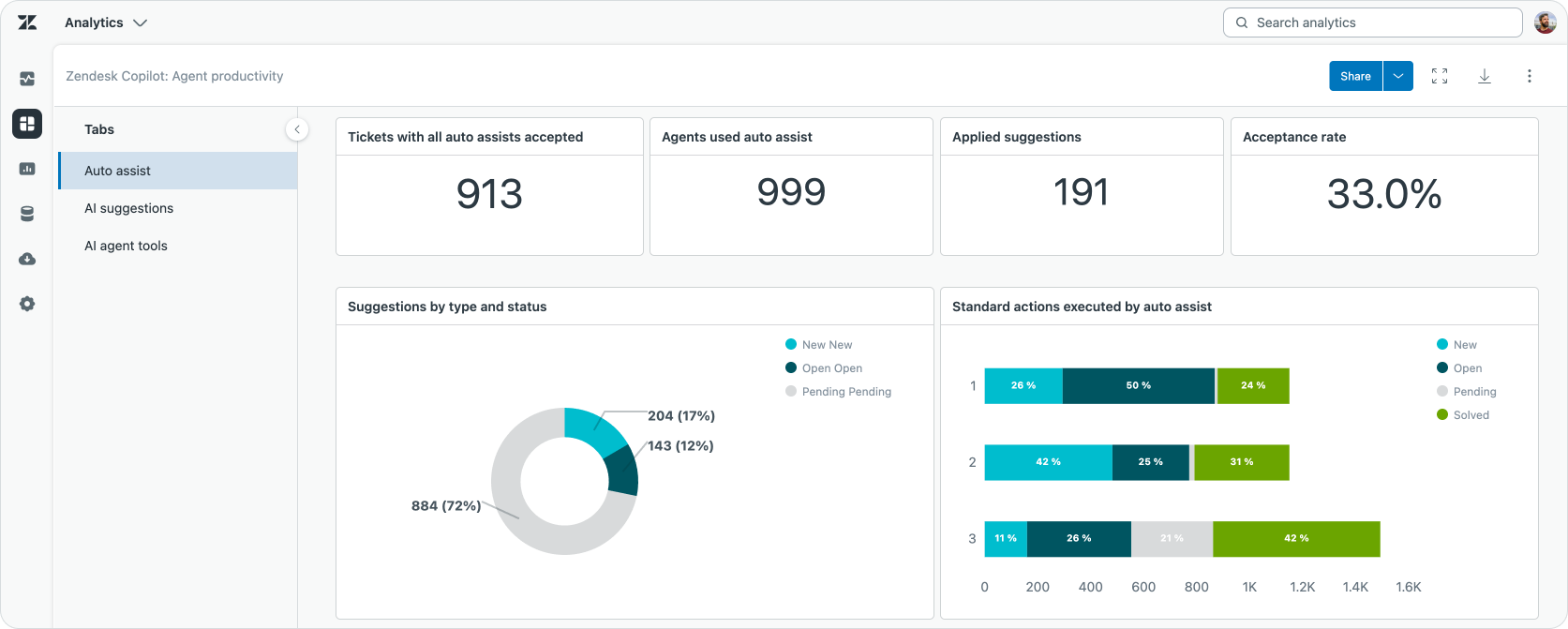
Task: Click the cloud download sidebar icon
Action: 27,259
